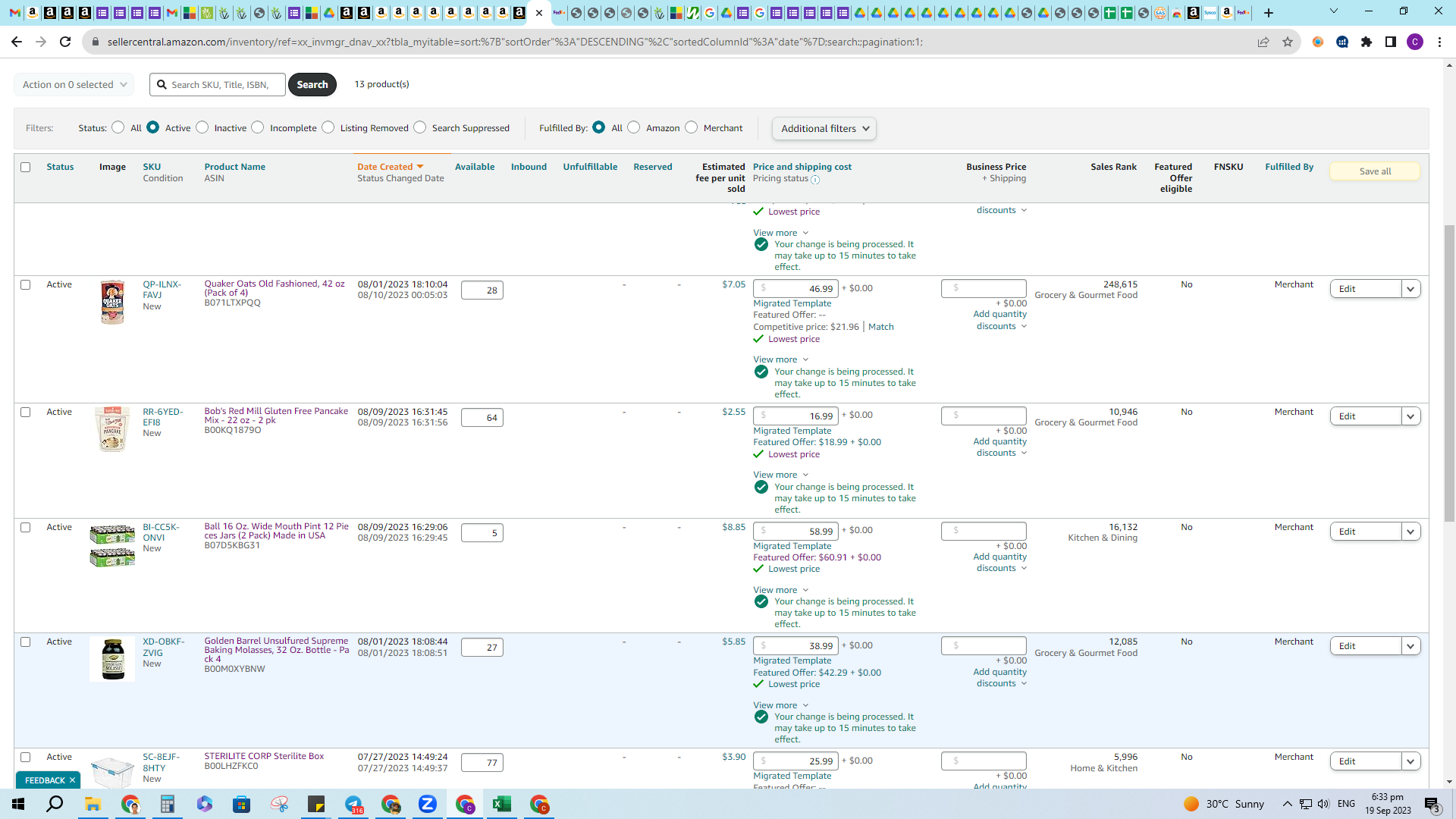Filter Fulfilled By Merchant

point(692,127)
